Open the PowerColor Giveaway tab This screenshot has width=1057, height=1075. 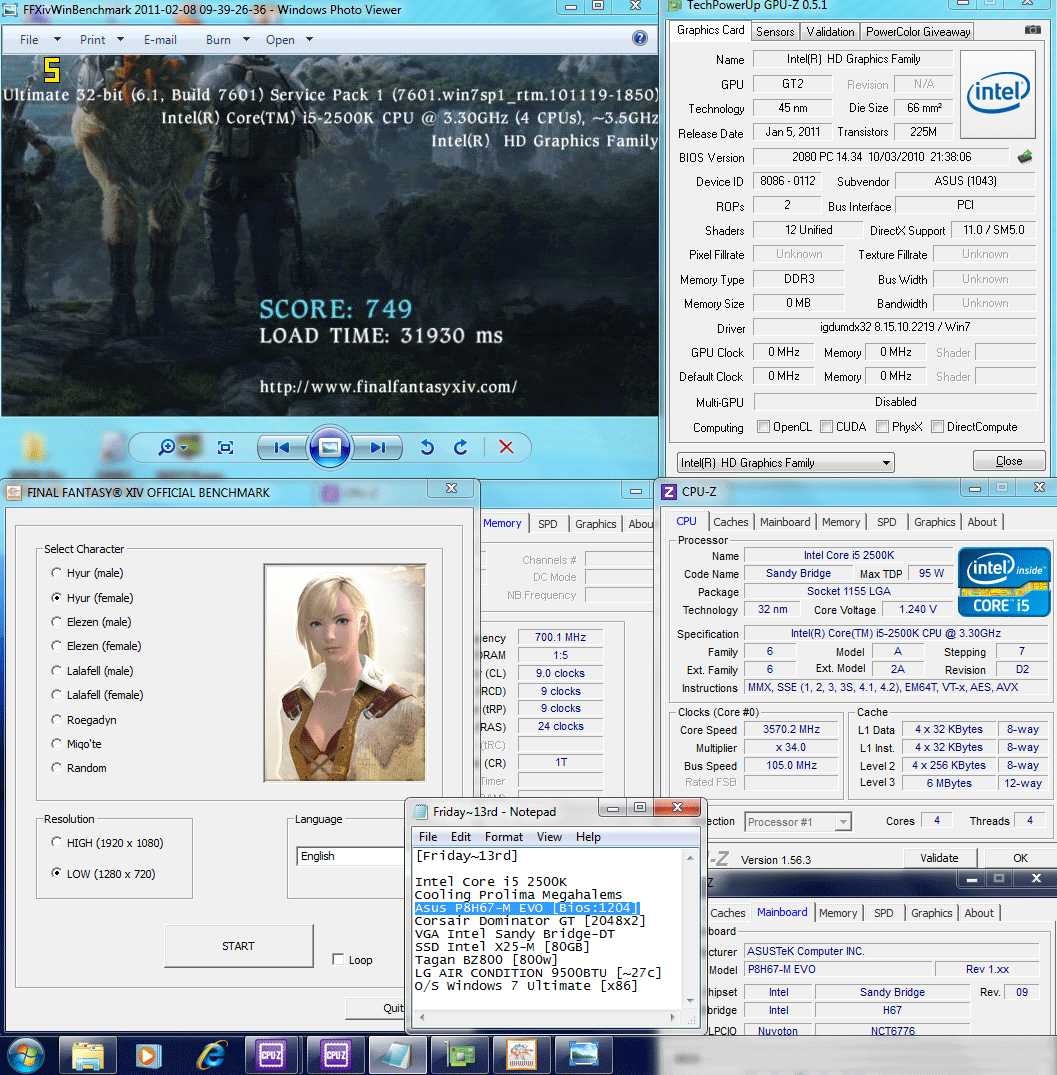coord(918,32)
